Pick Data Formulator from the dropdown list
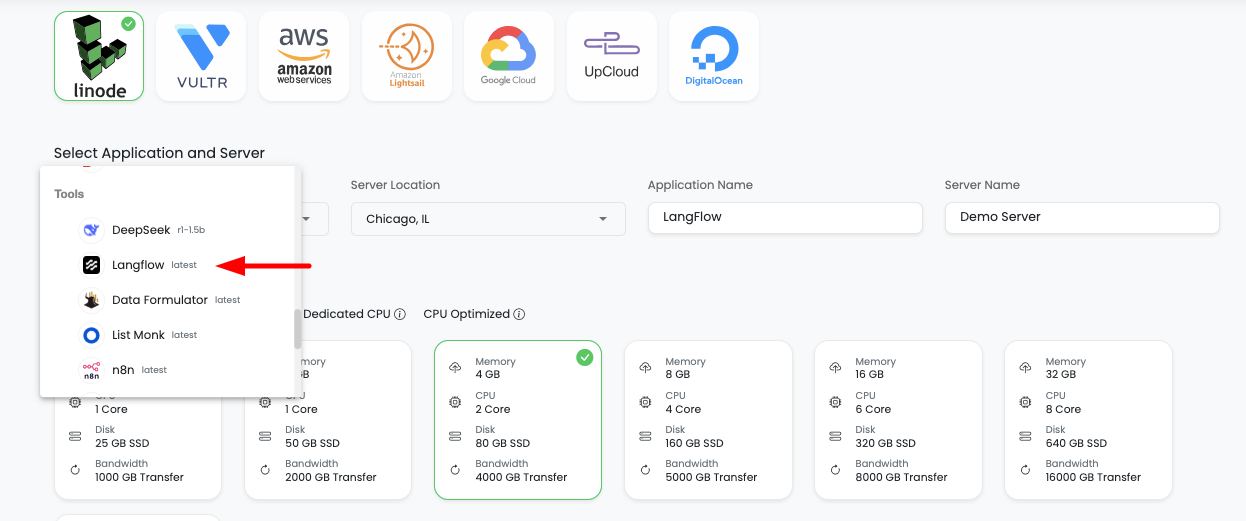Image resolution: width=1246 pixels, height=521 pixels. click(159, 300)
